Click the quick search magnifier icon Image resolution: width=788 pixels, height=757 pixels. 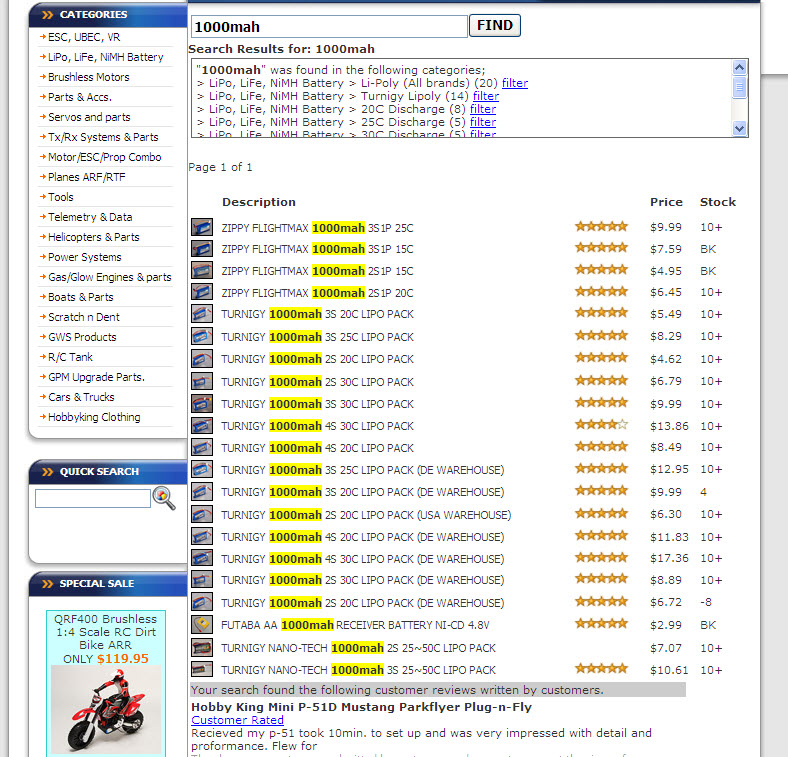point(164,498)
